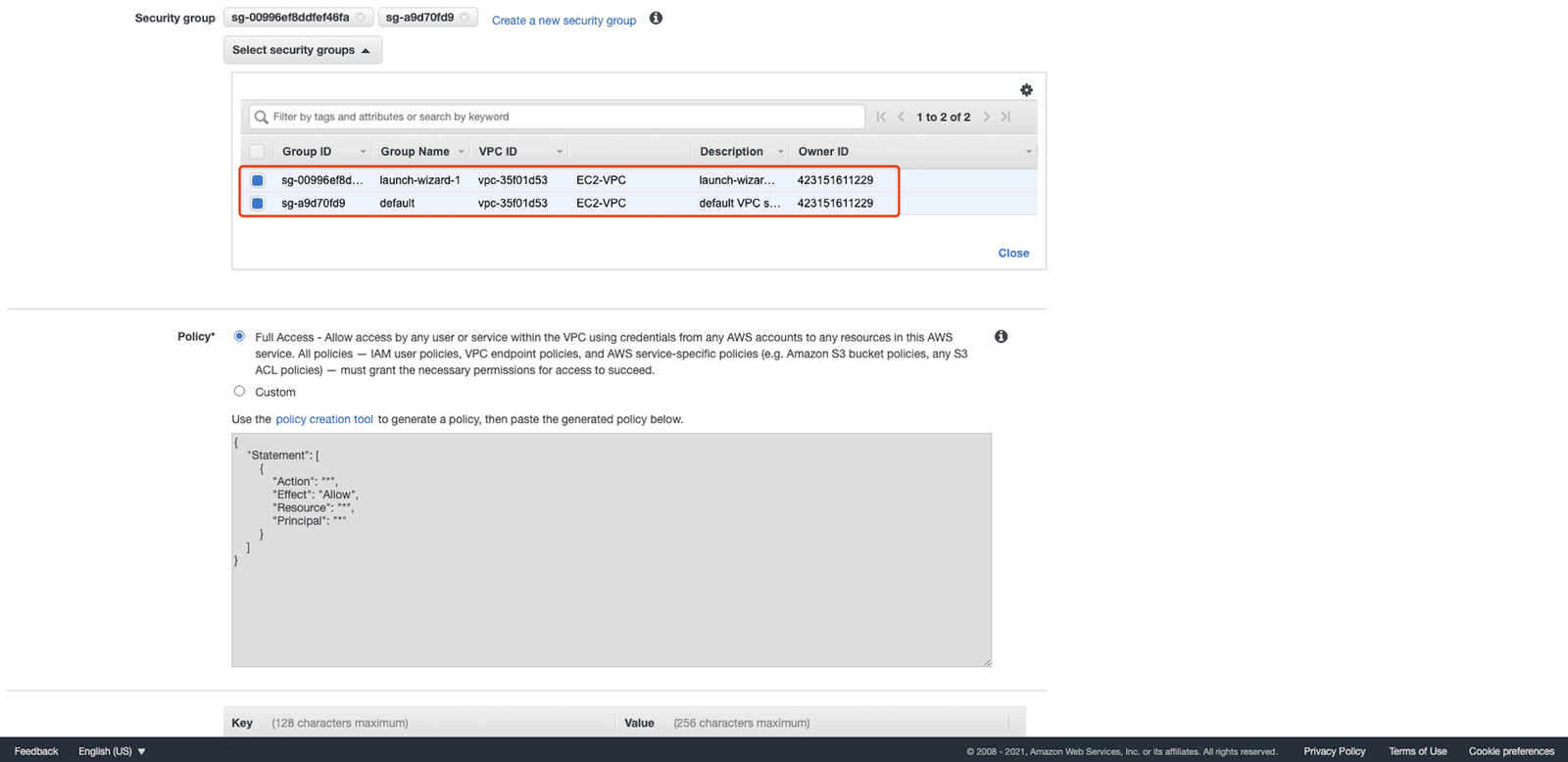The image size is (1568, 762).
Task: Click the Key column header in the tags table
Action: (242, 723)
